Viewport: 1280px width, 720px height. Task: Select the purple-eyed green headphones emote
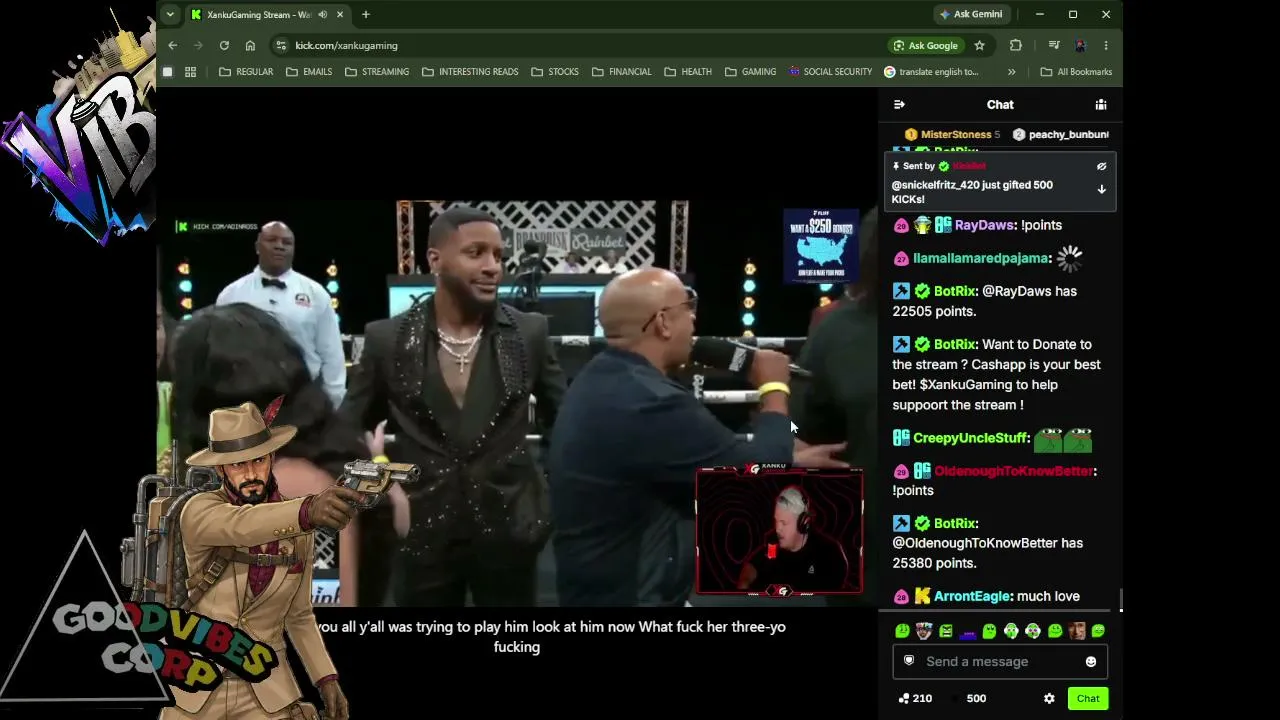1033,631
